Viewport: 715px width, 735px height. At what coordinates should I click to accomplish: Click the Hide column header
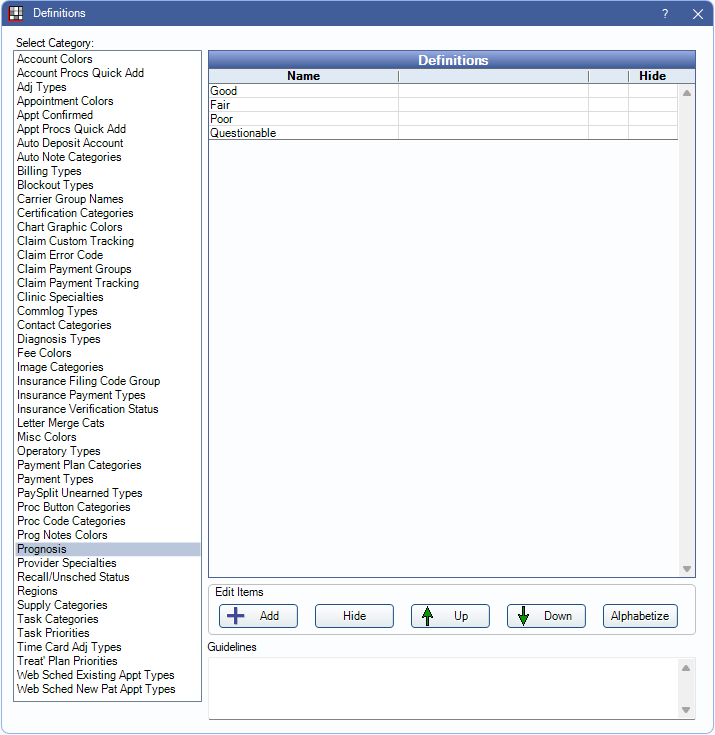pyautogui.click(x=652, y=76)
